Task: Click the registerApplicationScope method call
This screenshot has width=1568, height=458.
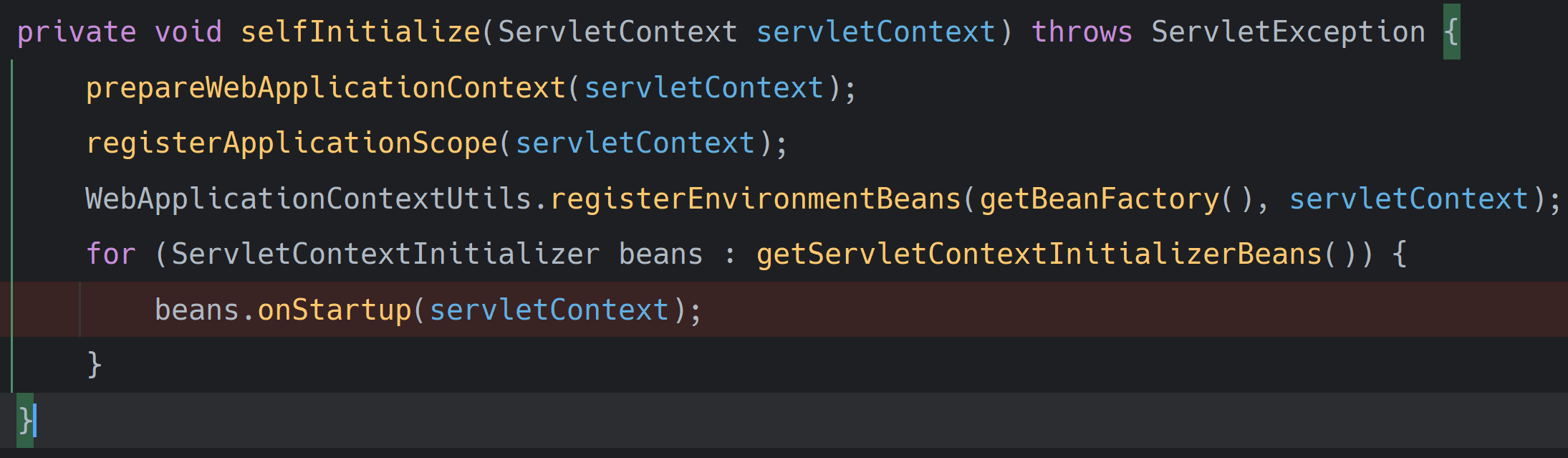Action: click(292, 143)
